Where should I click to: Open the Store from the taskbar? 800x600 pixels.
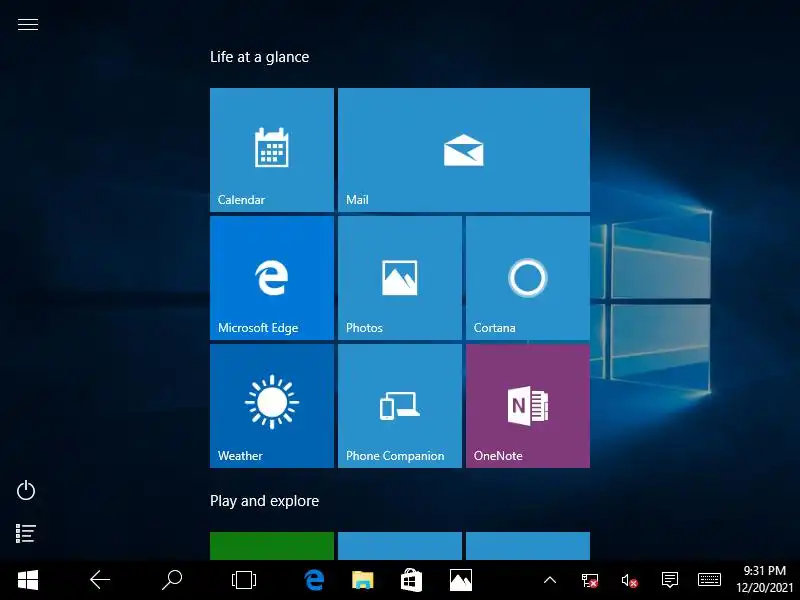pyautogui.click(x=411, y=580)
